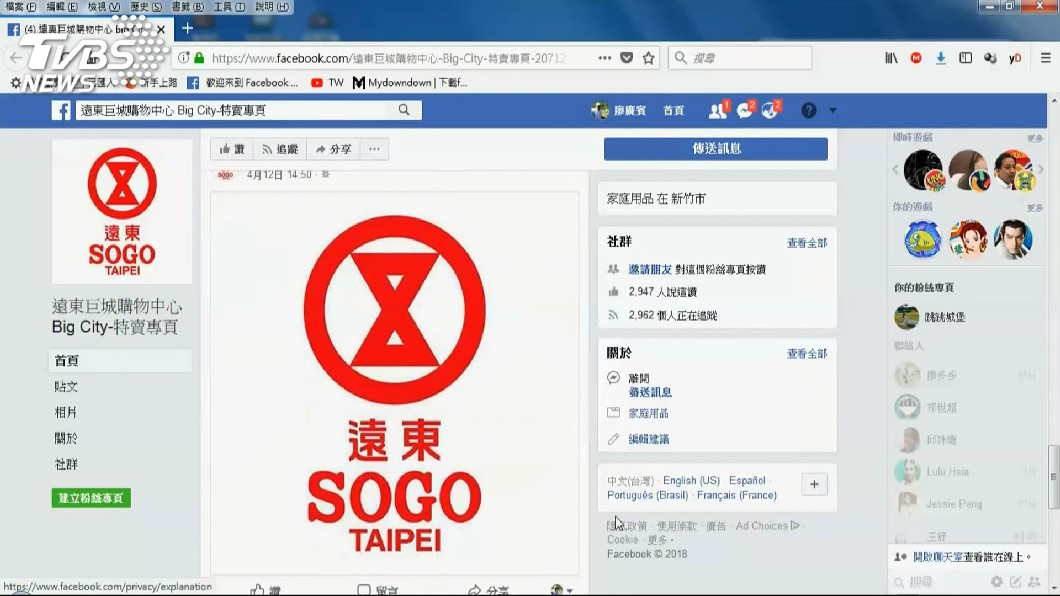Image resolution: width=1060 pixels, height=596 pixels.
Task: Click 發送訊息 link in about section
Action: point(650,392)
